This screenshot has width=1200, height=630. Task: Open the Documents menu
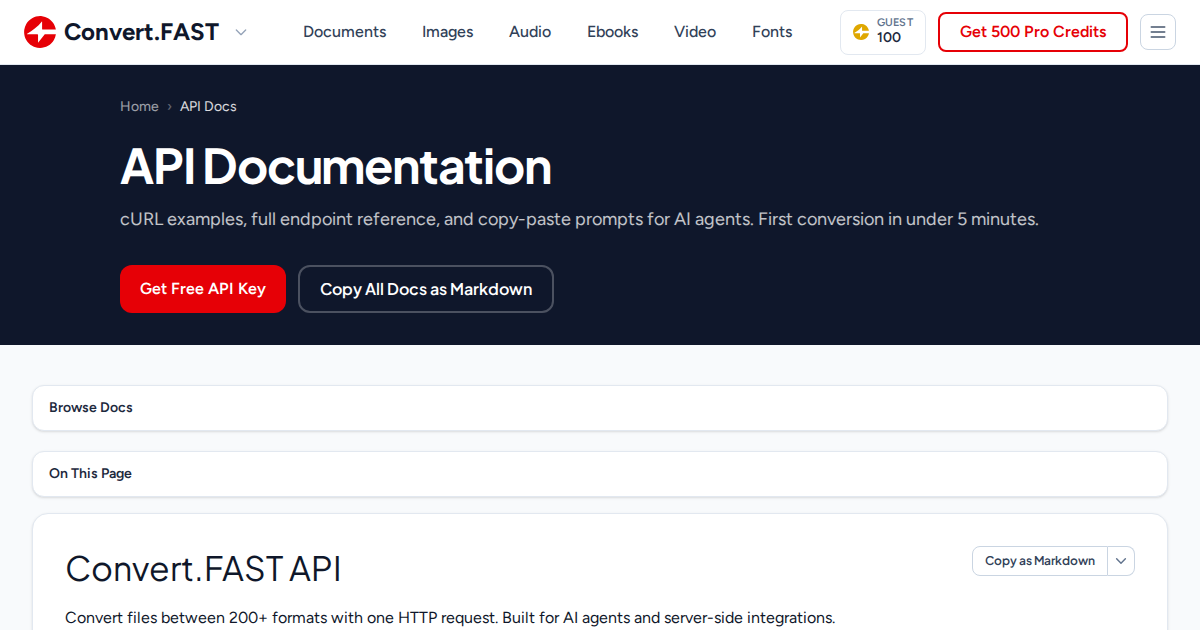tap(345, 32)
